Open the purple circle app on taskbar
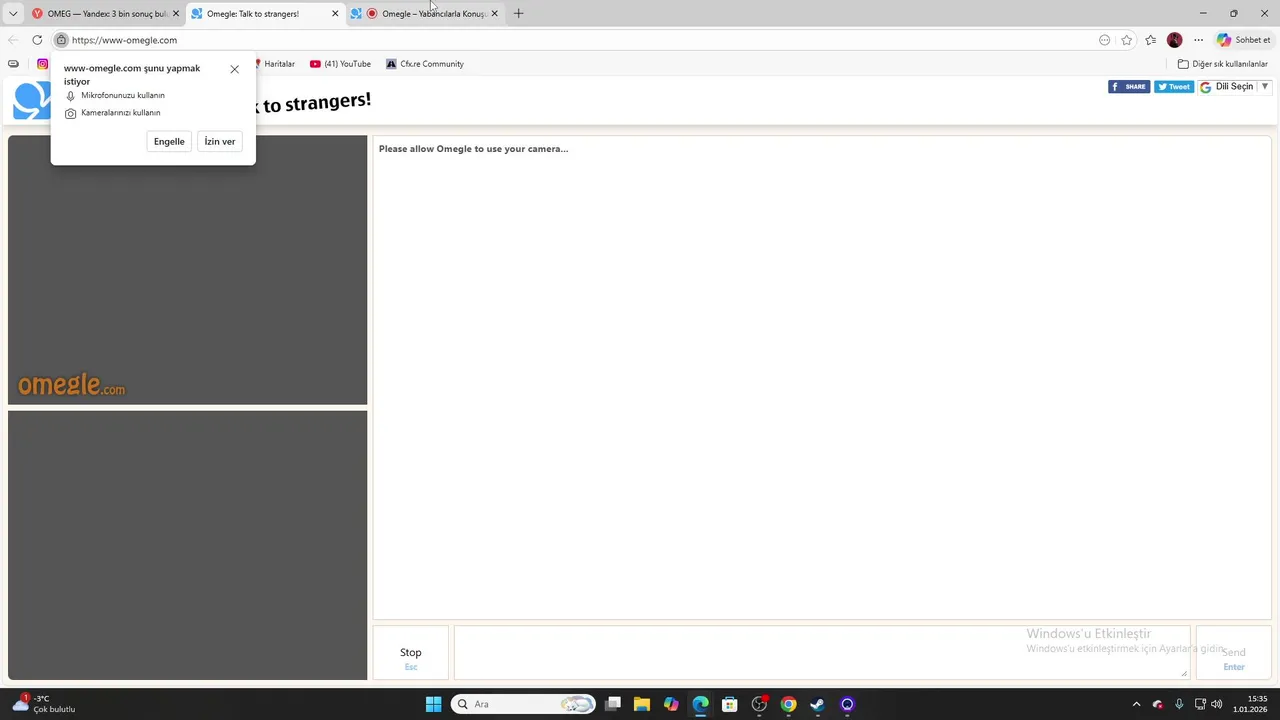The height and width of the screenshot is (720, 1280). (847, 704)
